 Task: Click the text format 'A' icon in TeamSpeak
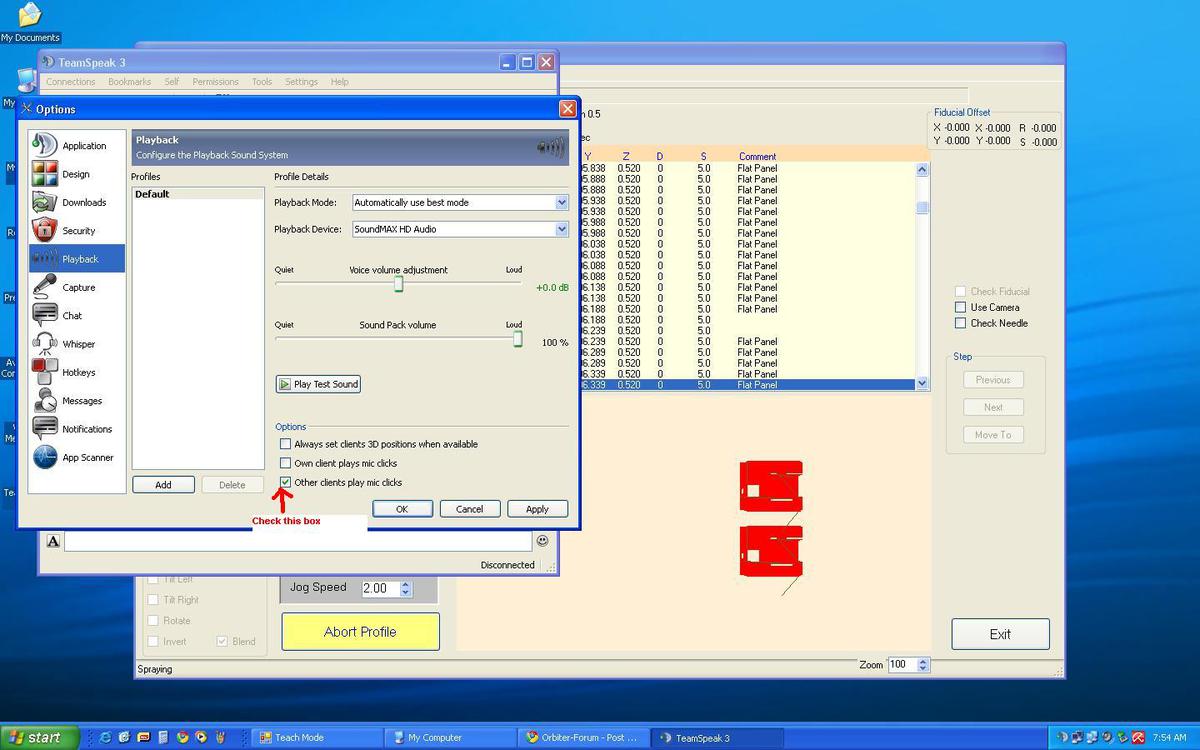(x=53, y=541)
